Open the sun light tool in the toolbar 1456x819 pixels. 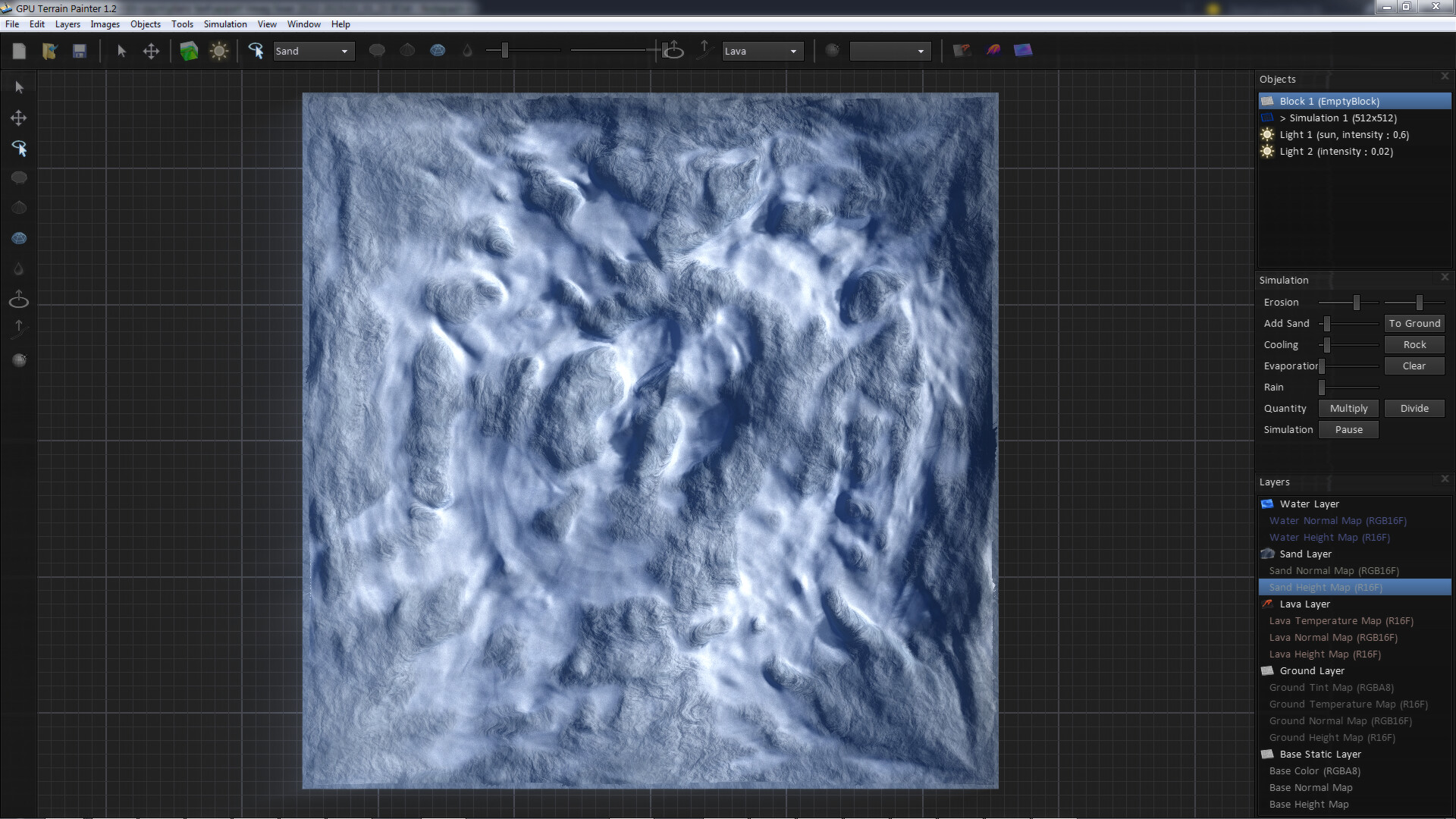click(219, 51)
